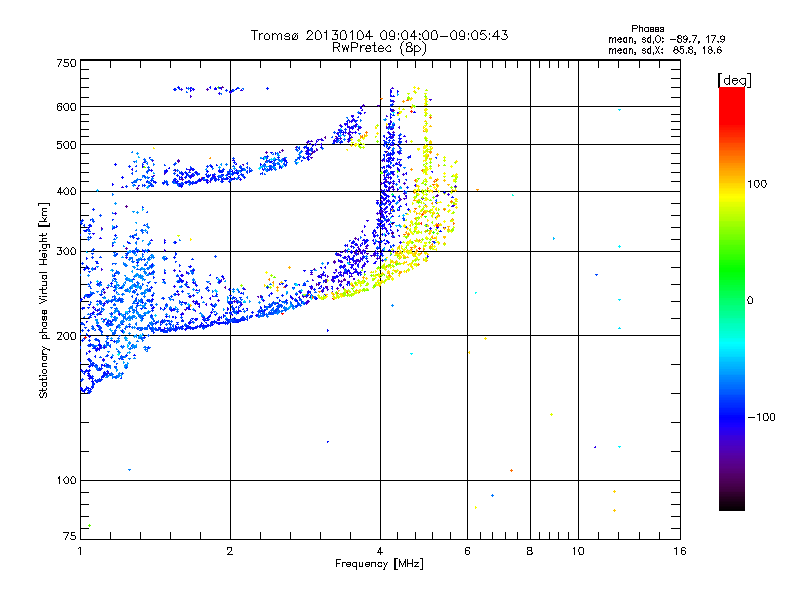Click the 'Phases' header text
This screenshot has width=800, height=600.
647,29
